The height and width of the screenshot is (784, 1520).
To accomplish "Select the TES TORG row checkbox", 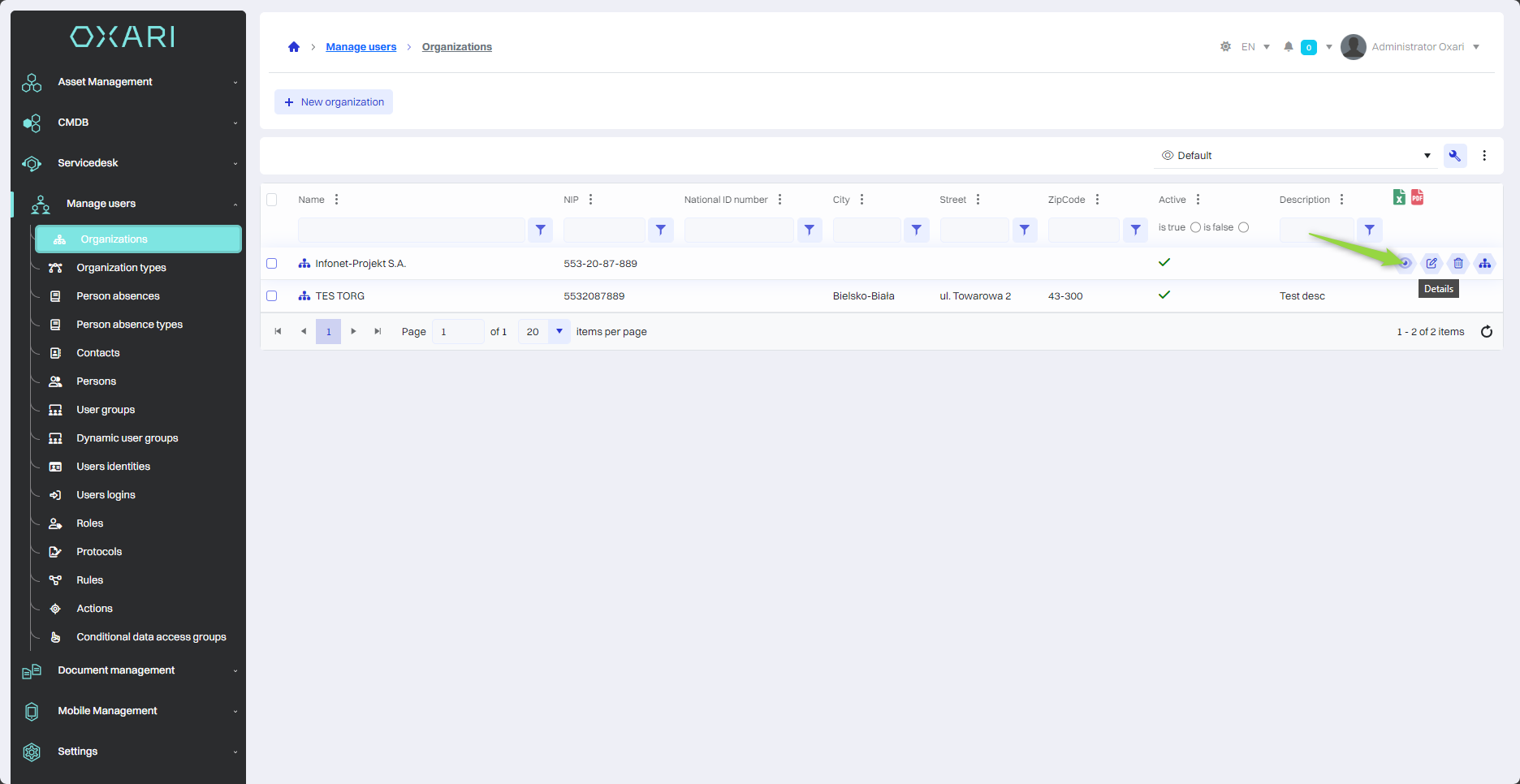I will (x=272, y=296).
